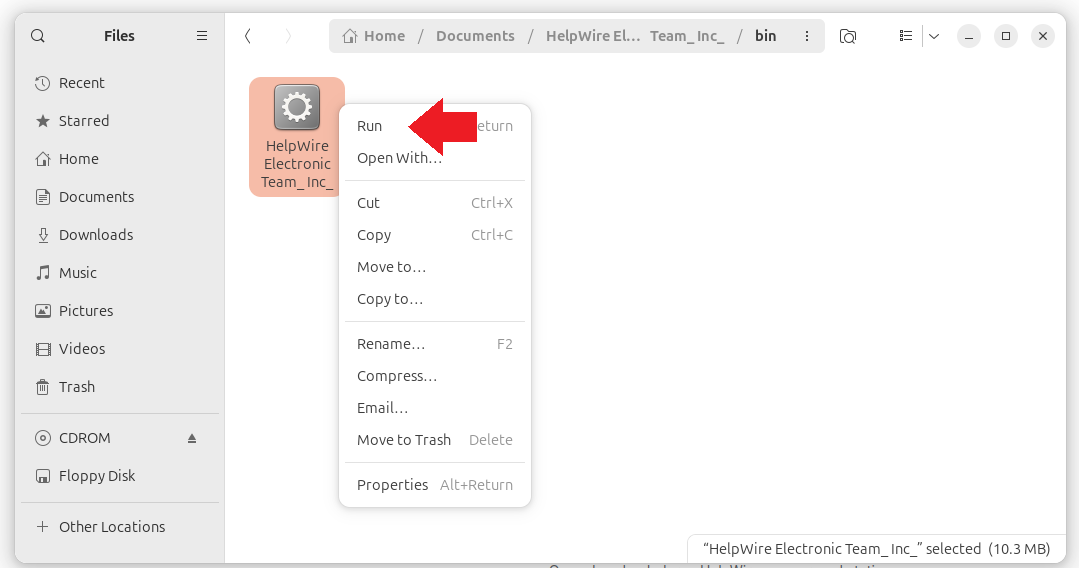
Task: Switch to list view icon
Action: pyautogui.click(x=906, y=36)
